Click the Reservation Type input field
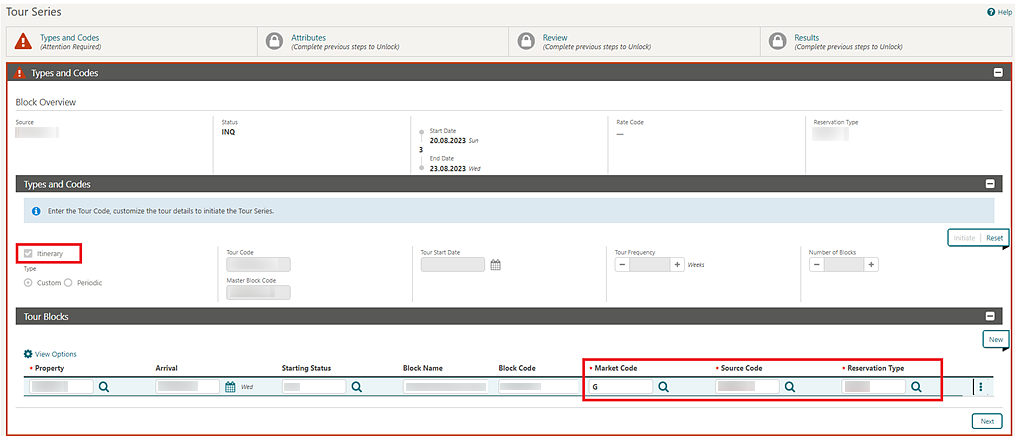Viewport: 1015px width, 436px height. pyautogui.click(x=873, y=387)
